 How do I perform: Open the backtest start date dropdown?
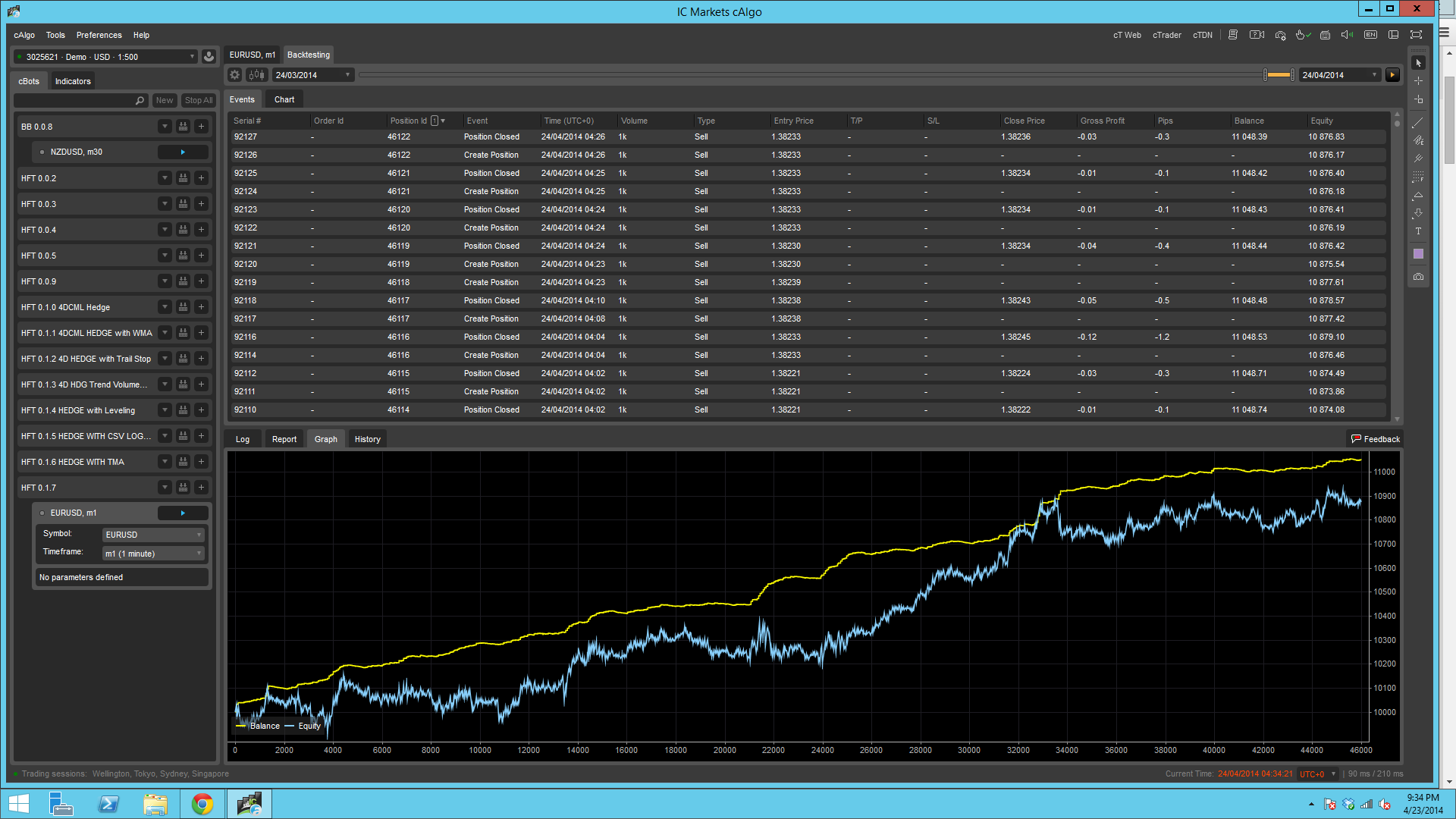[x=313, y=75]
